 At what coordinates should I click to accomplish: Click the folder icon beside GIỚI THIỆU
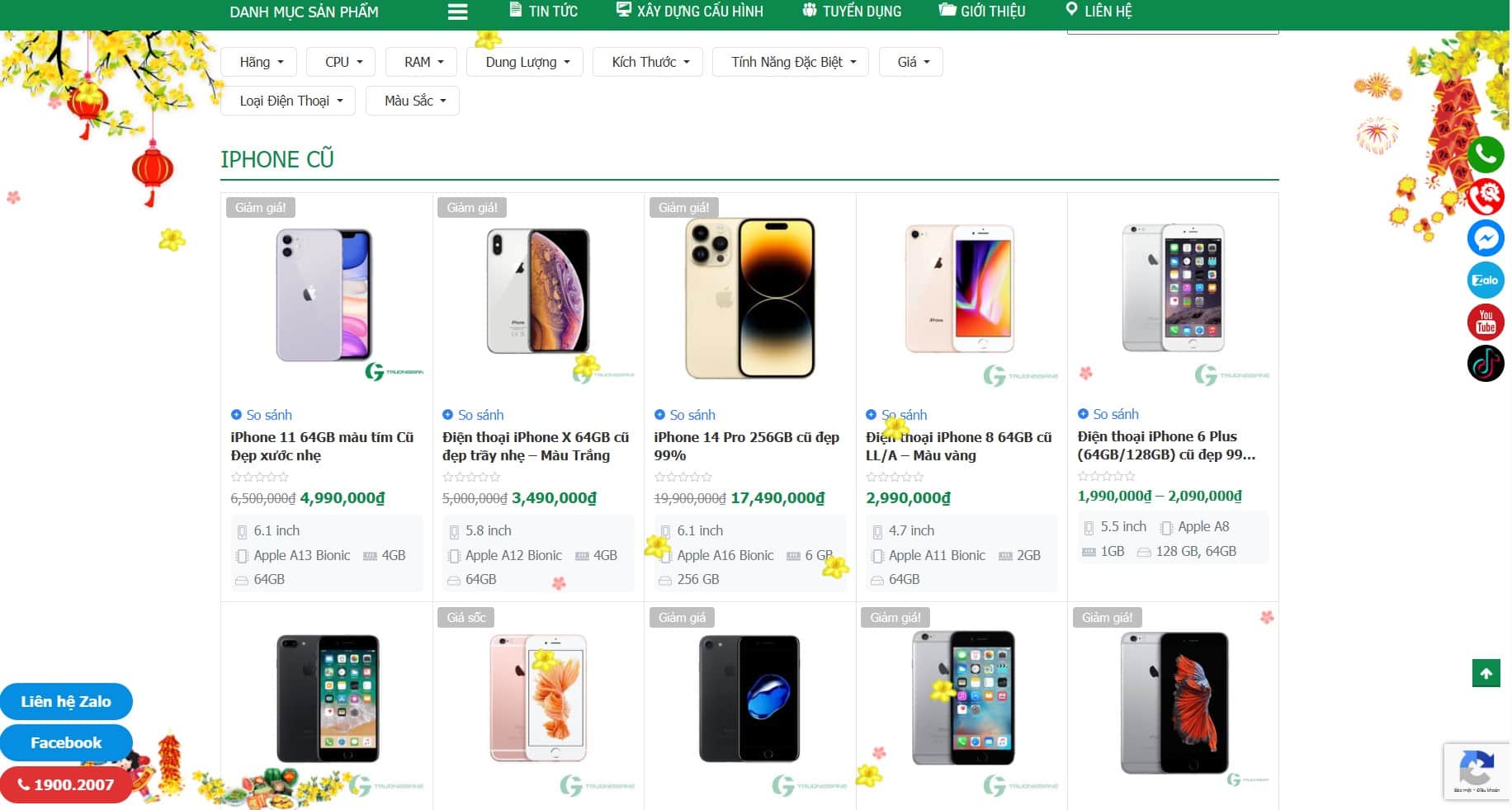pos(947,10)
